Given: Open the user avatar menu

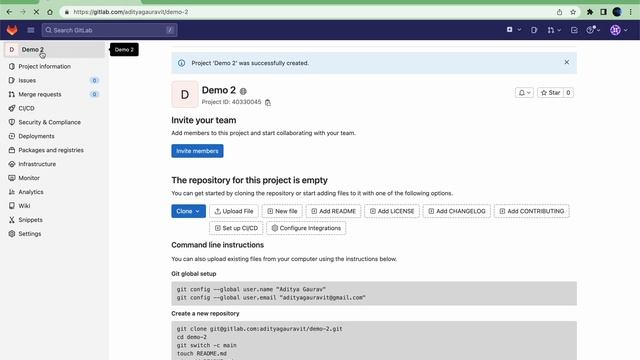Looking at the screenshot, I should pyautogui.click(x=619, y=30).
